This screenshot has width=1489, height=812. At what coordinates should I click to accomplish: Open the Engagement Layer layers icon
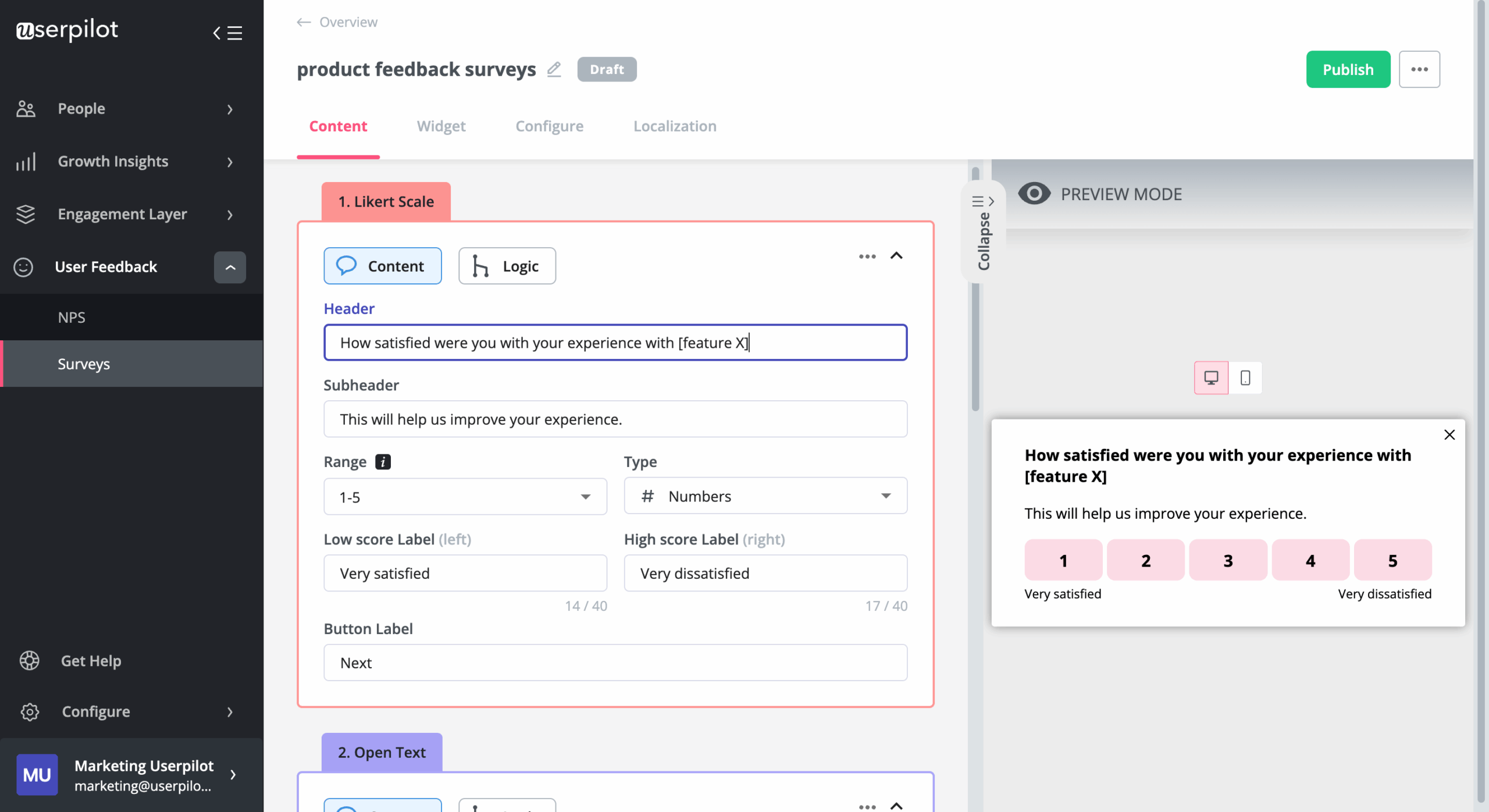pyautogui.click(x=26, y=214)
